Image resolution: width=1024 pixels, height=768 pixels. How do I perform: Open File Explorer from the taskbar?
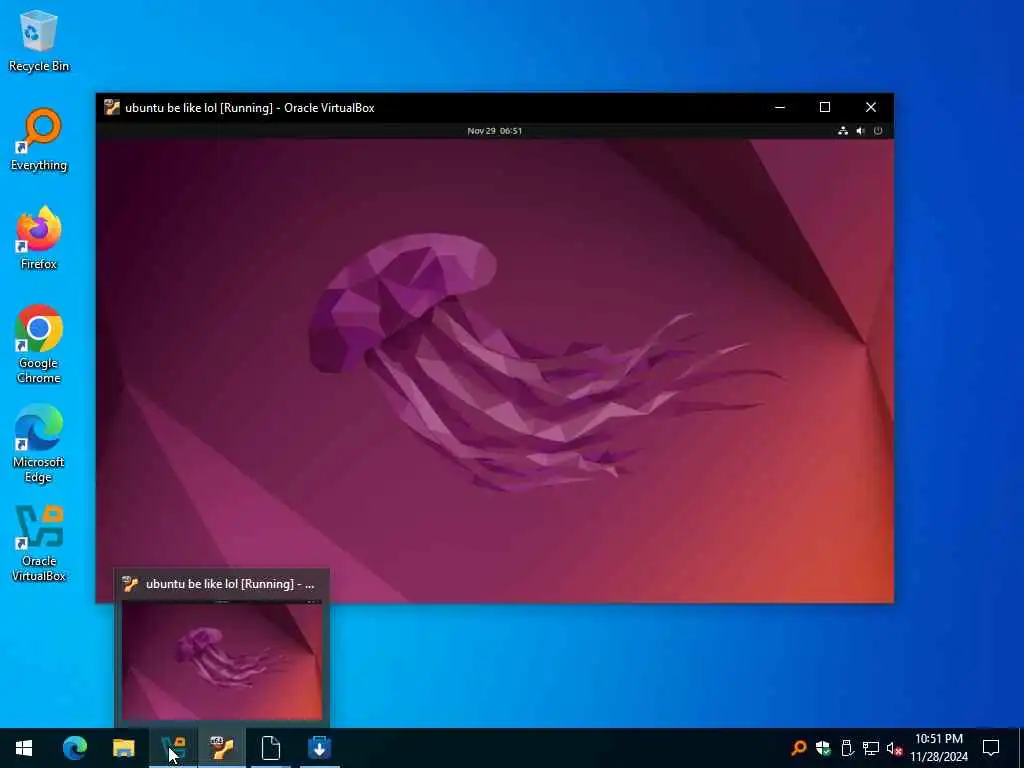pyautogui.click(x=123, y=748)
